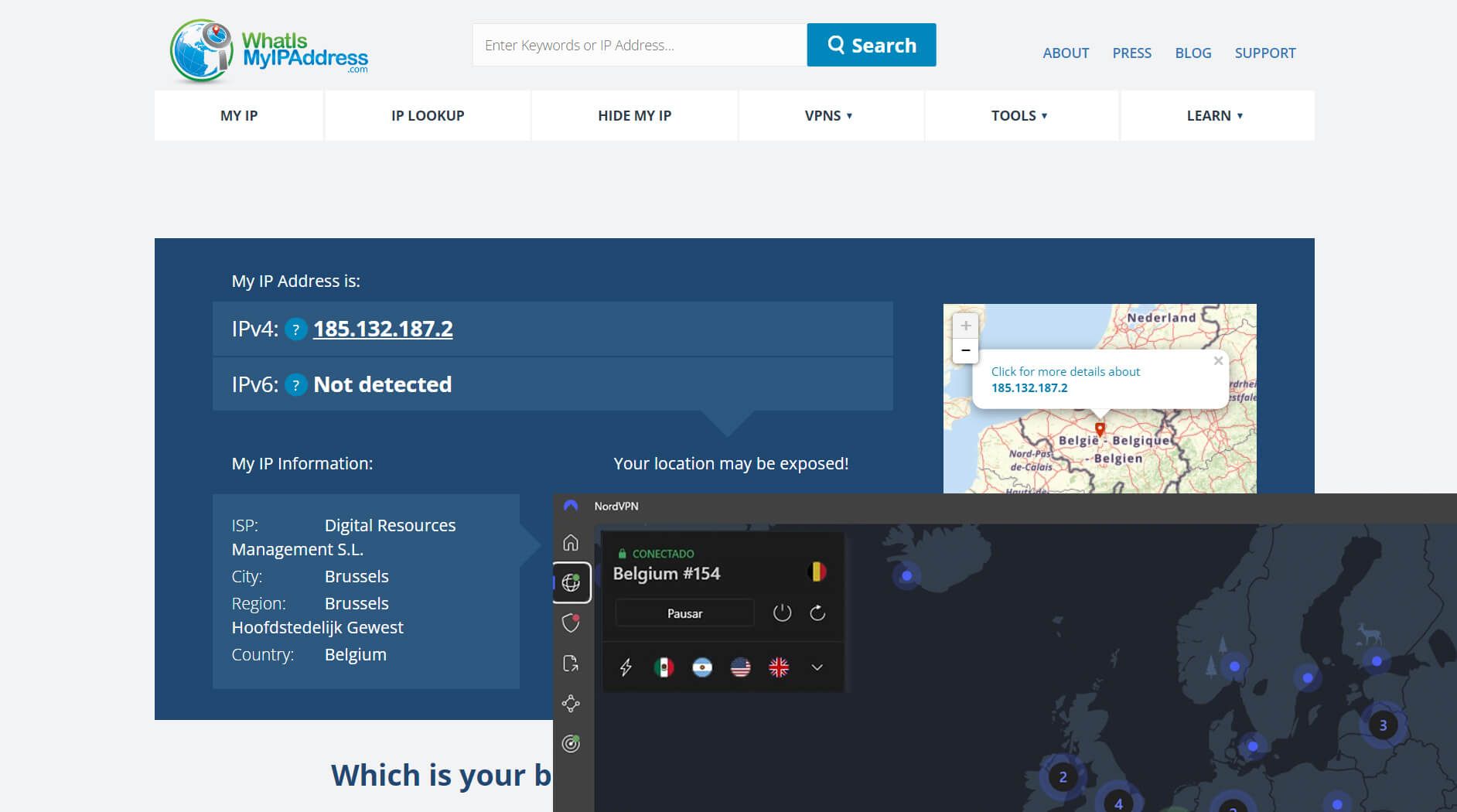Click the blue Search button

(x=872, y=45)
